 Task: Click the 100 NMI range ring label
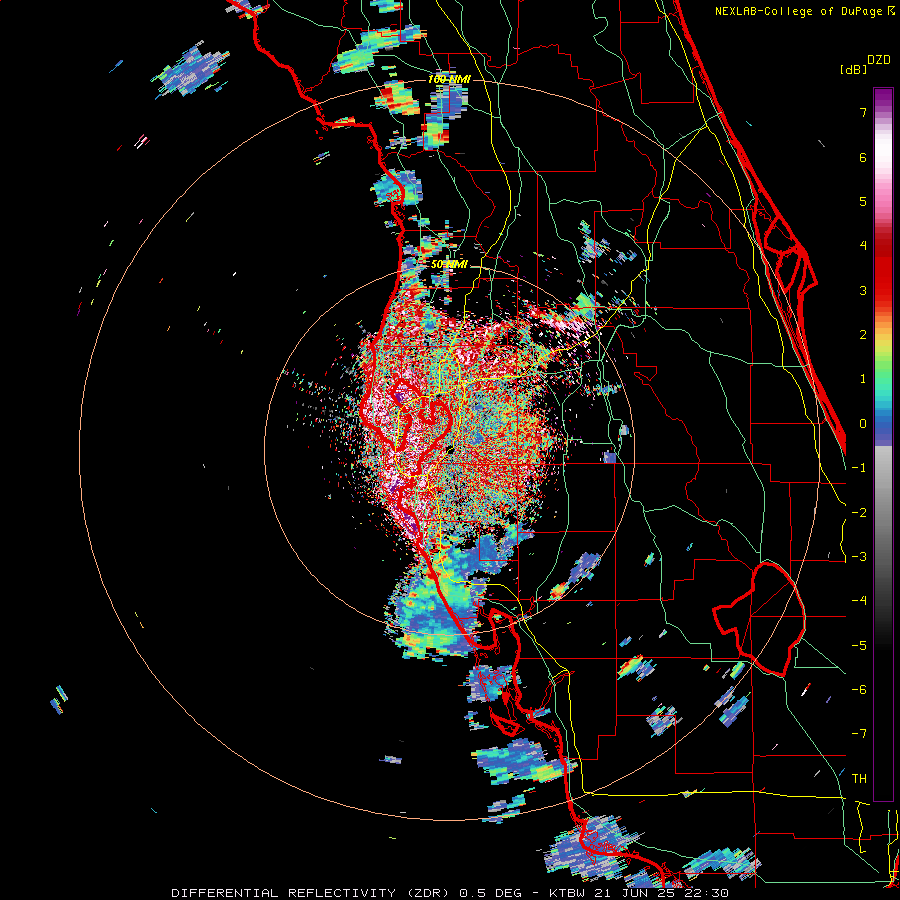tap(449, 79)
